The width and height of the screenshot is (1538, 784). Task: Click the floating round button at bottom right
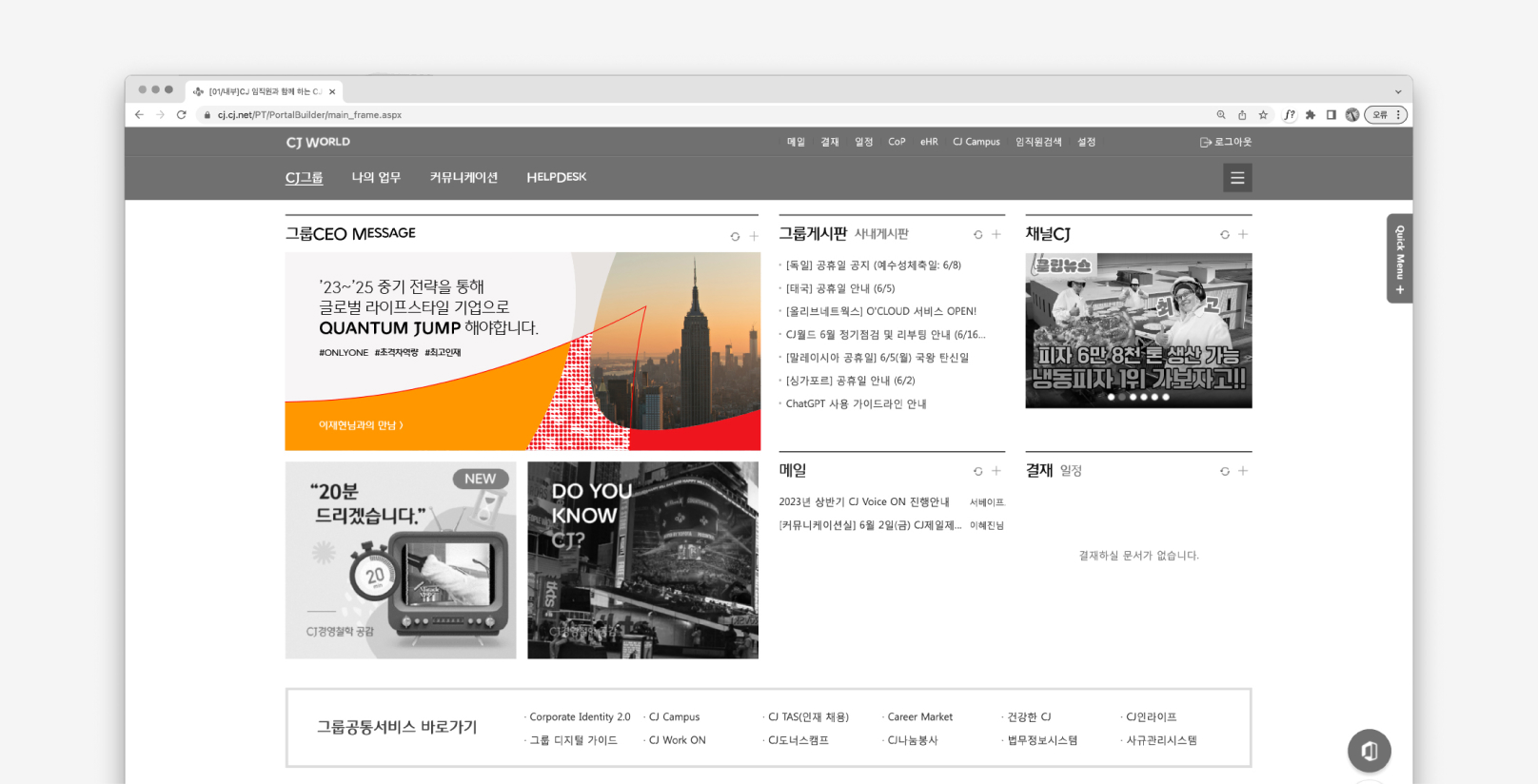1369,751
